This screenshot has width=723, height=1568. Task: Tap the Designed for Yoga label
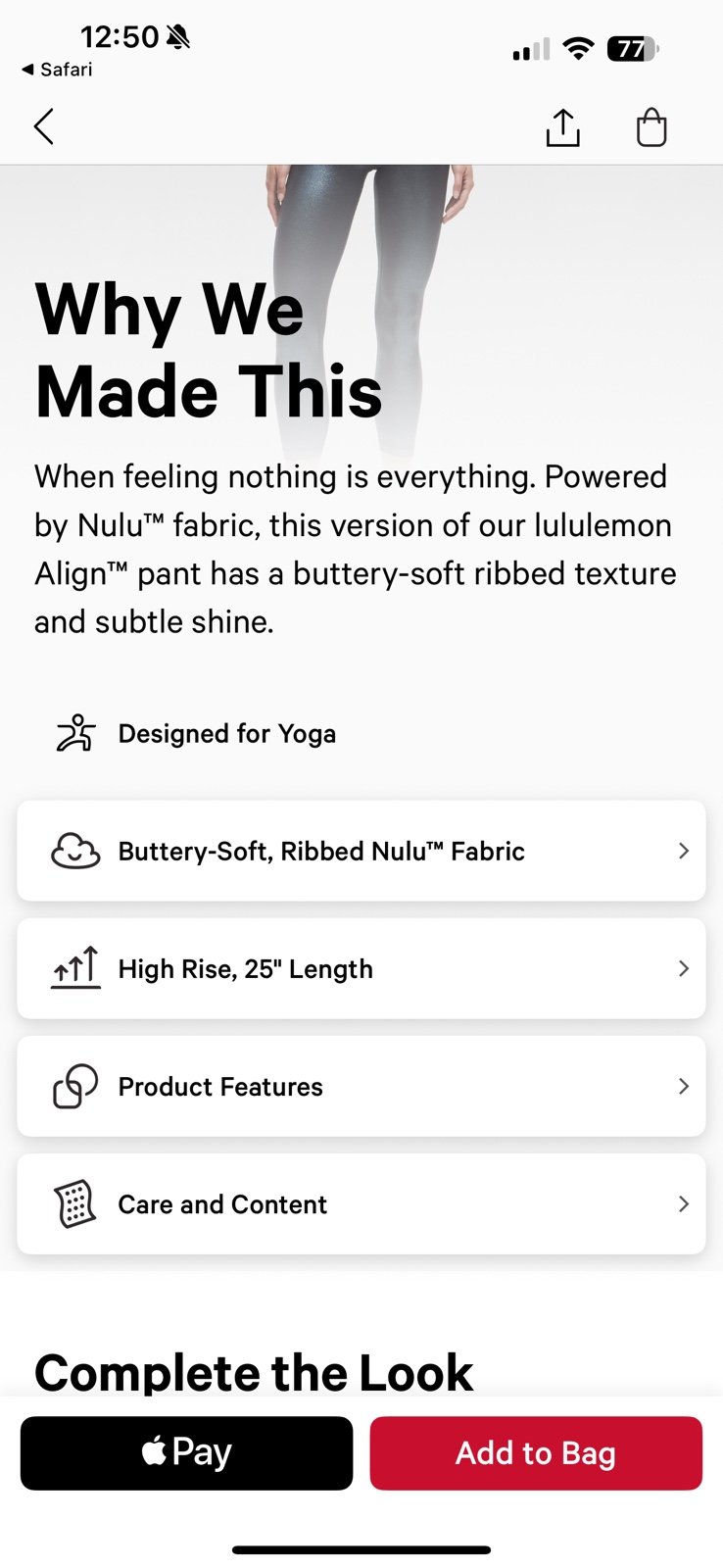(227, 734)
